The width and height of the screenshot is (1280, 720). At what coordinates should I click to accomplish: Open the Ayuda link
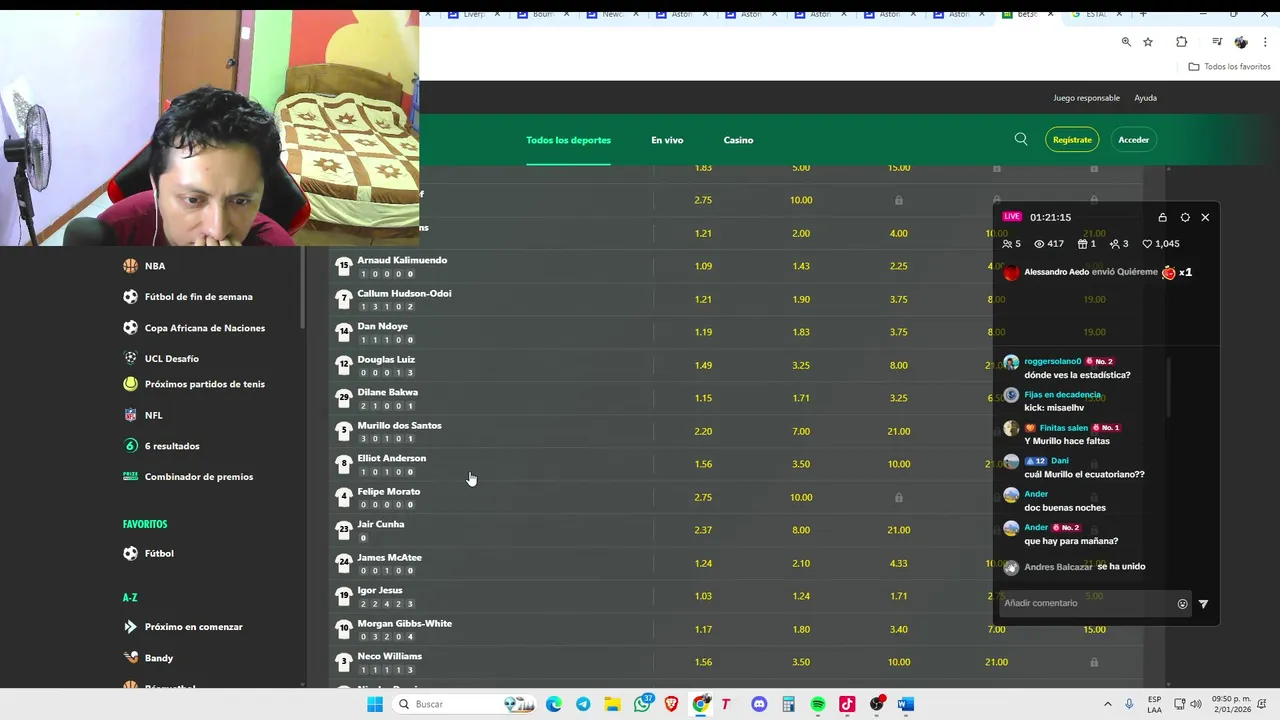[x=1145, y=98]
